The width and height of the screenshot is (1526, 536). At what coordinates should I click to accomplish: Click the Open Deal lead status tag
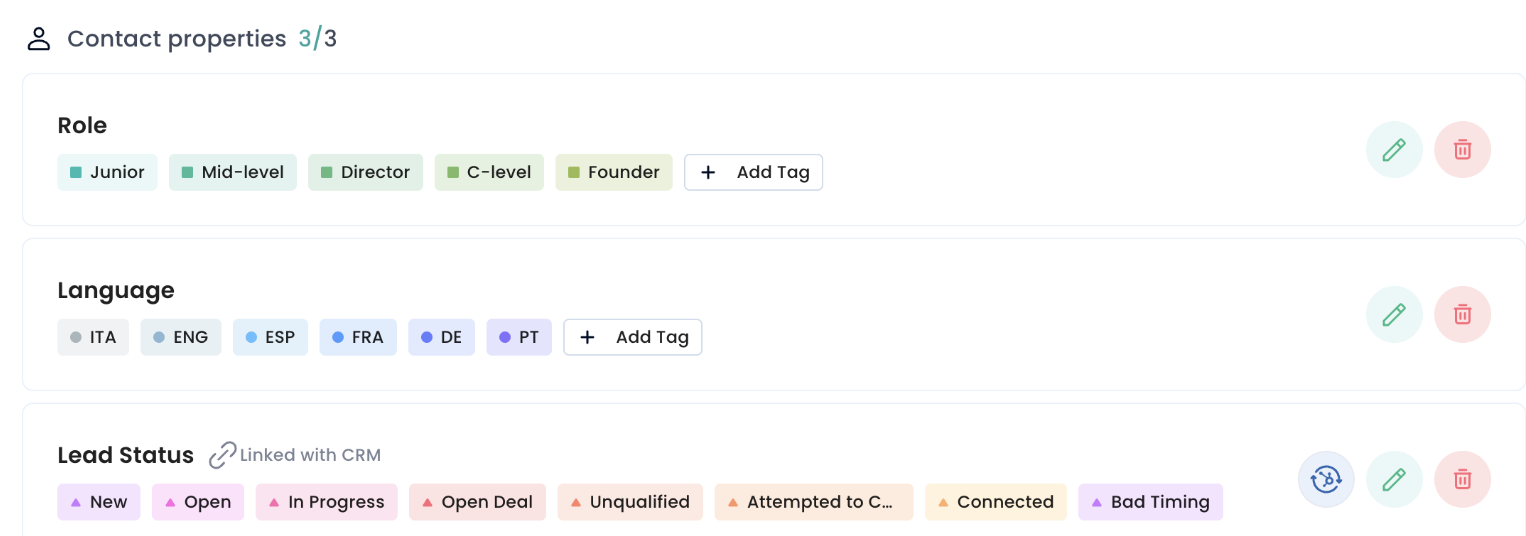coord(477,502)
